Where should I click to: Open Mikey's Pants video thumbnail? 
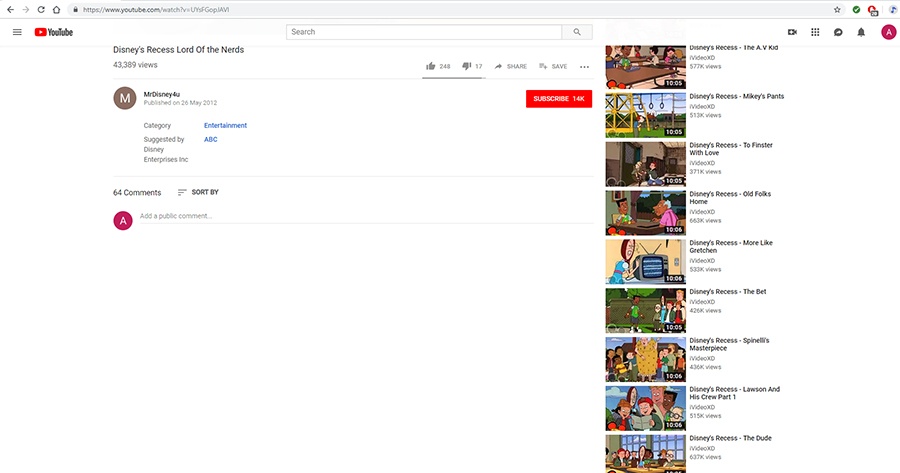tap(645, 115)
